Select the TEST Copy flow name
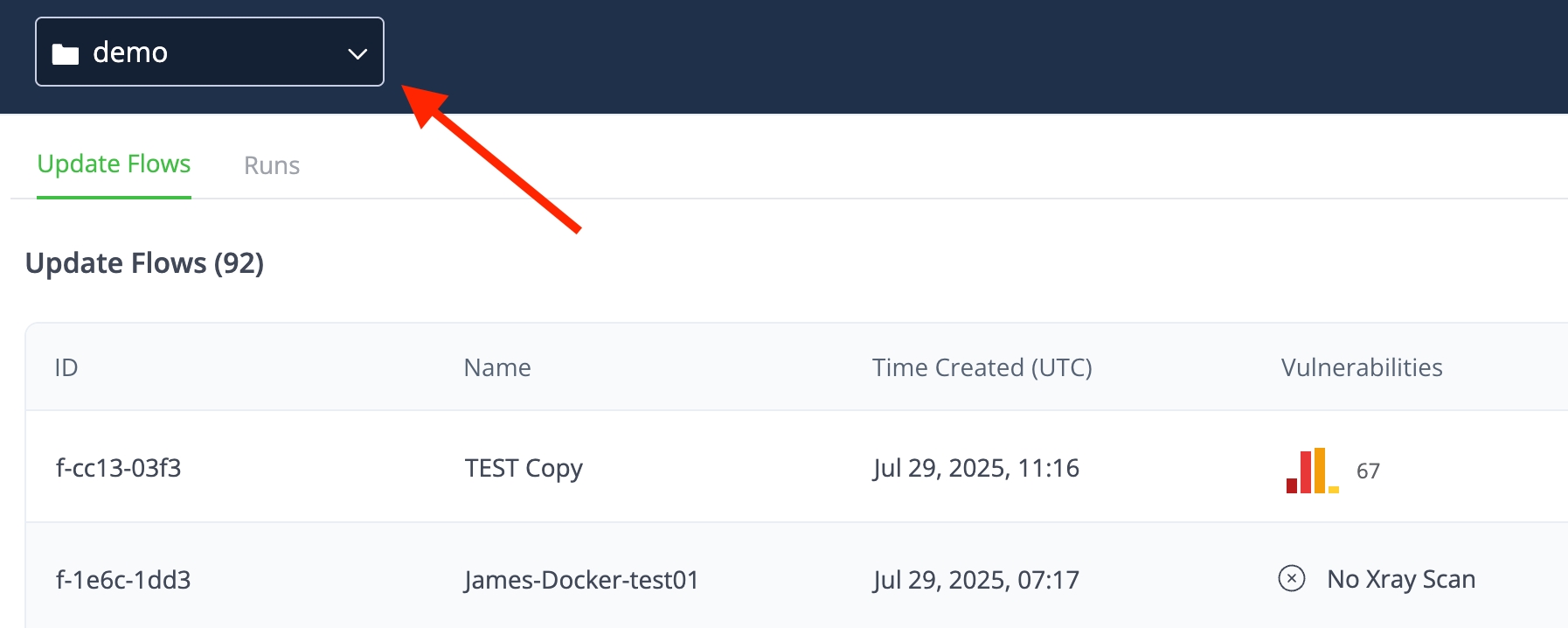 (x=524, y=468)
